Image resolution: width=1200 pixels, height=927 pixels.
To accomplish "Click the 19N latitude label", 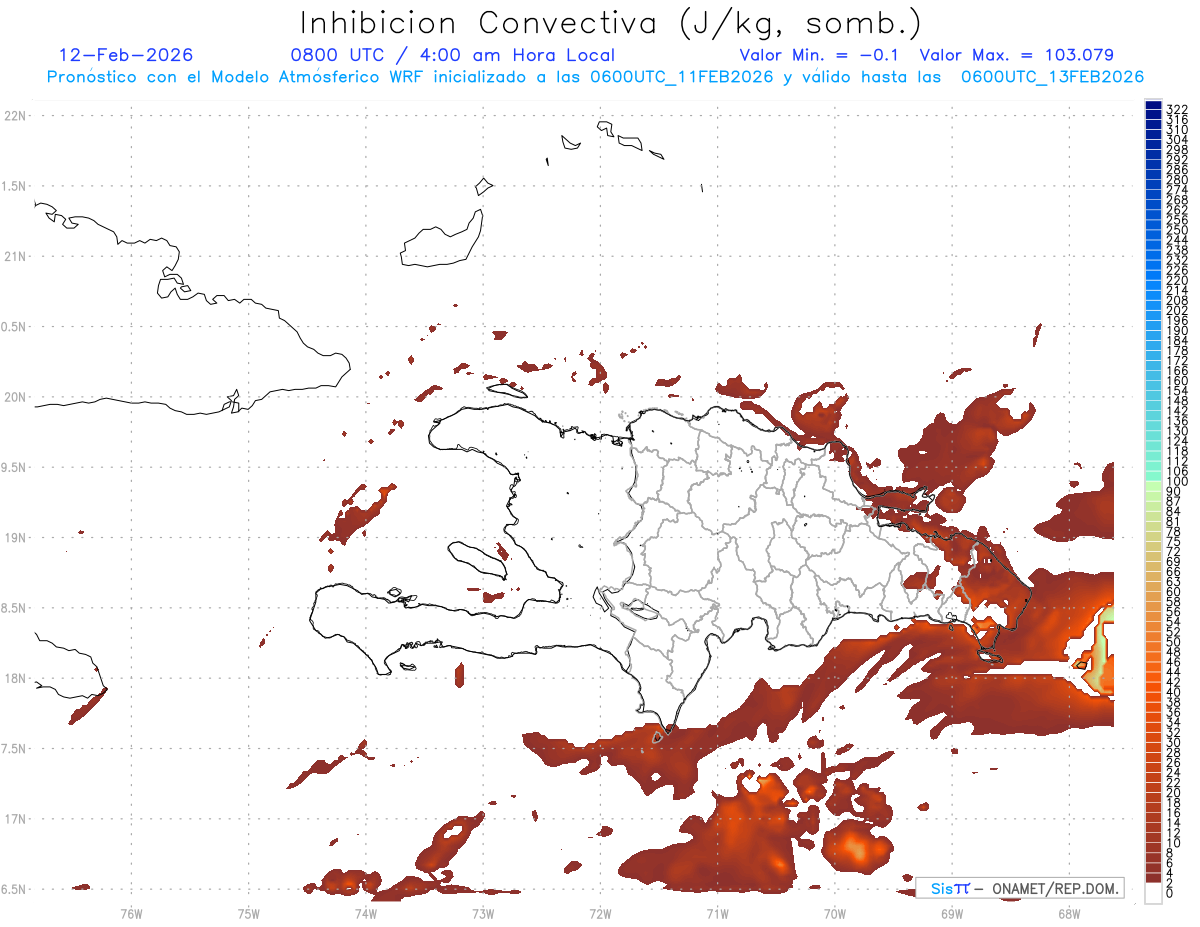I will click(x=14, y=537).
